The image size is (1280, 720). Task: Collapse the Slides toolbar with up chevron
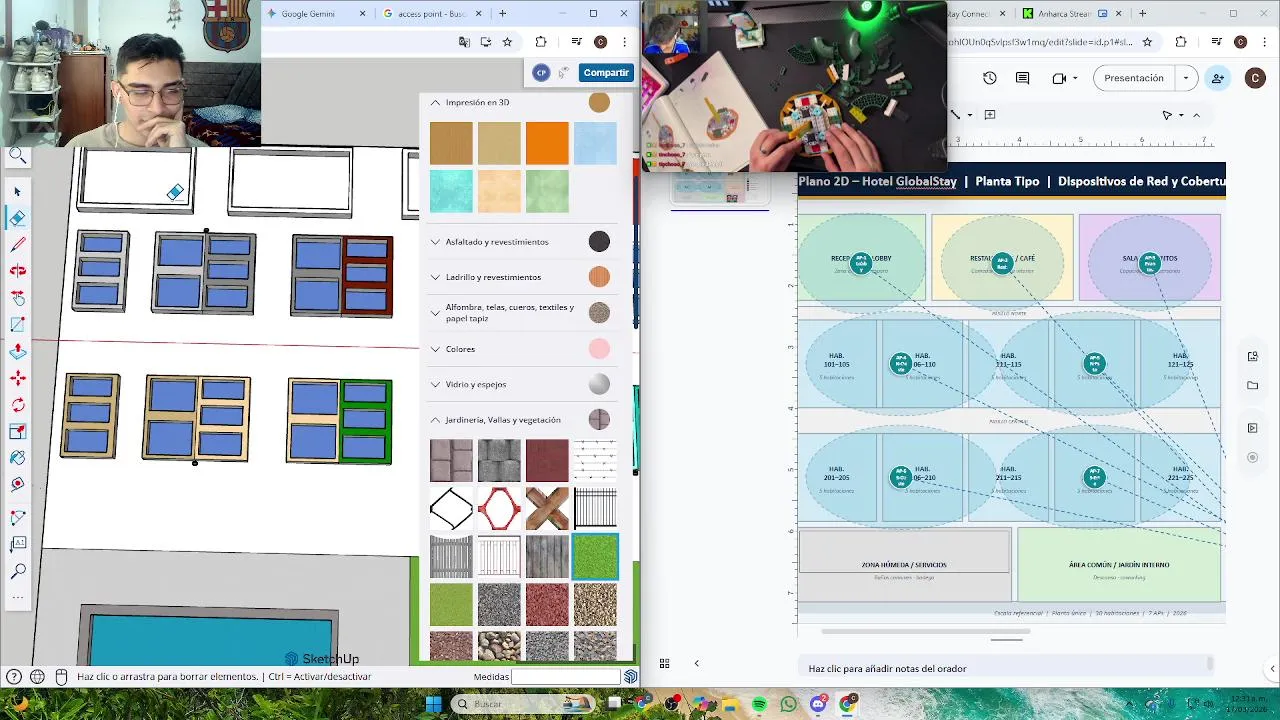click(1196, 115)
